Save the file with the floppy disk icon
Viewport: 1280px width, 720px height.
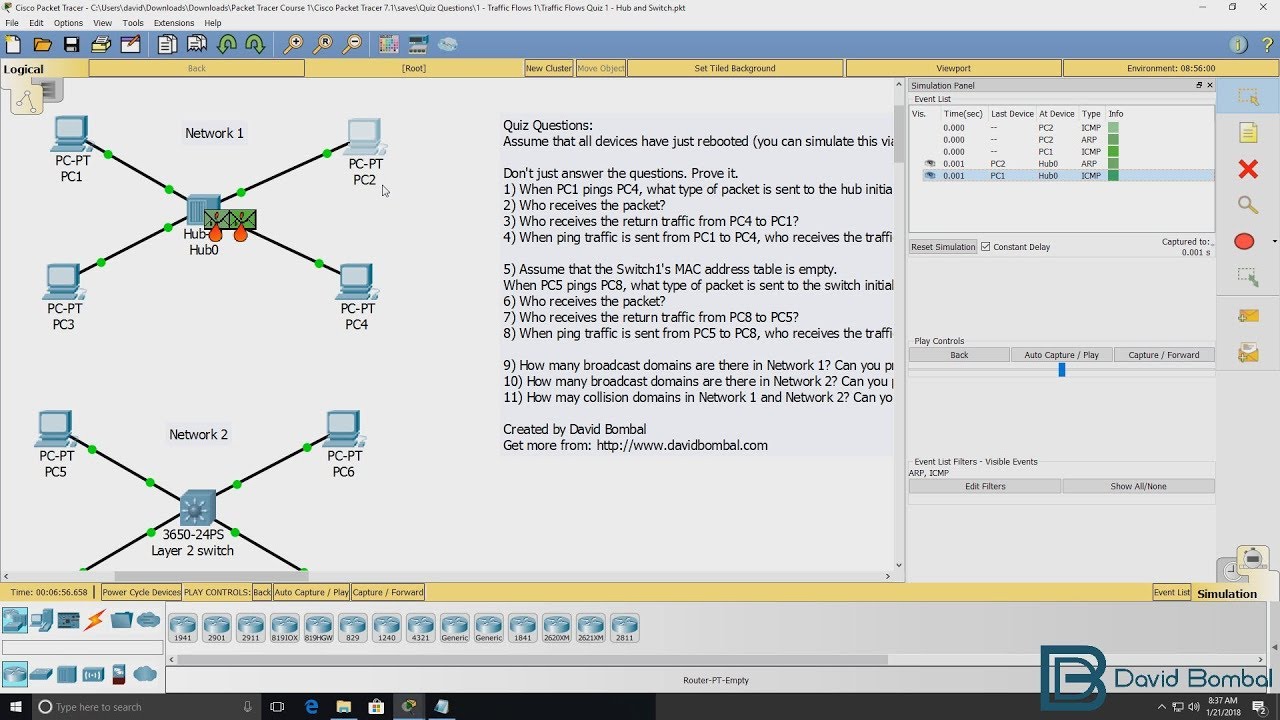(71, 44)
